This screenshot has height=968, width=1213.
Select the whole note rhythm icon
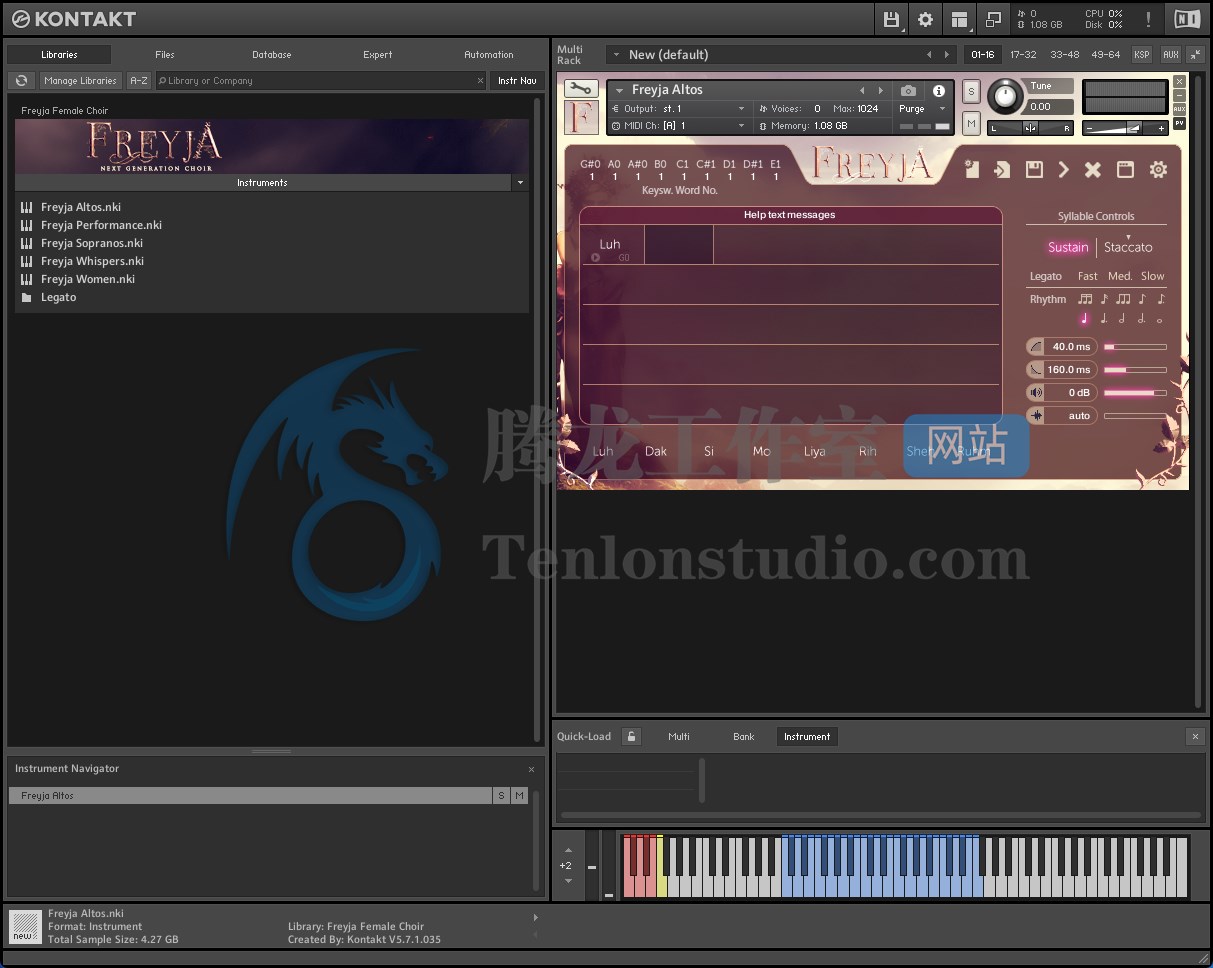[1160, 320]
